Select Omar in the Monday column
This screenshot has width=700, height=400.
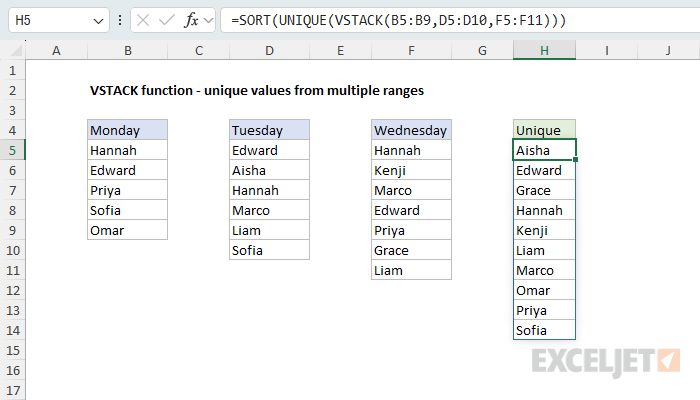[128, 230]
